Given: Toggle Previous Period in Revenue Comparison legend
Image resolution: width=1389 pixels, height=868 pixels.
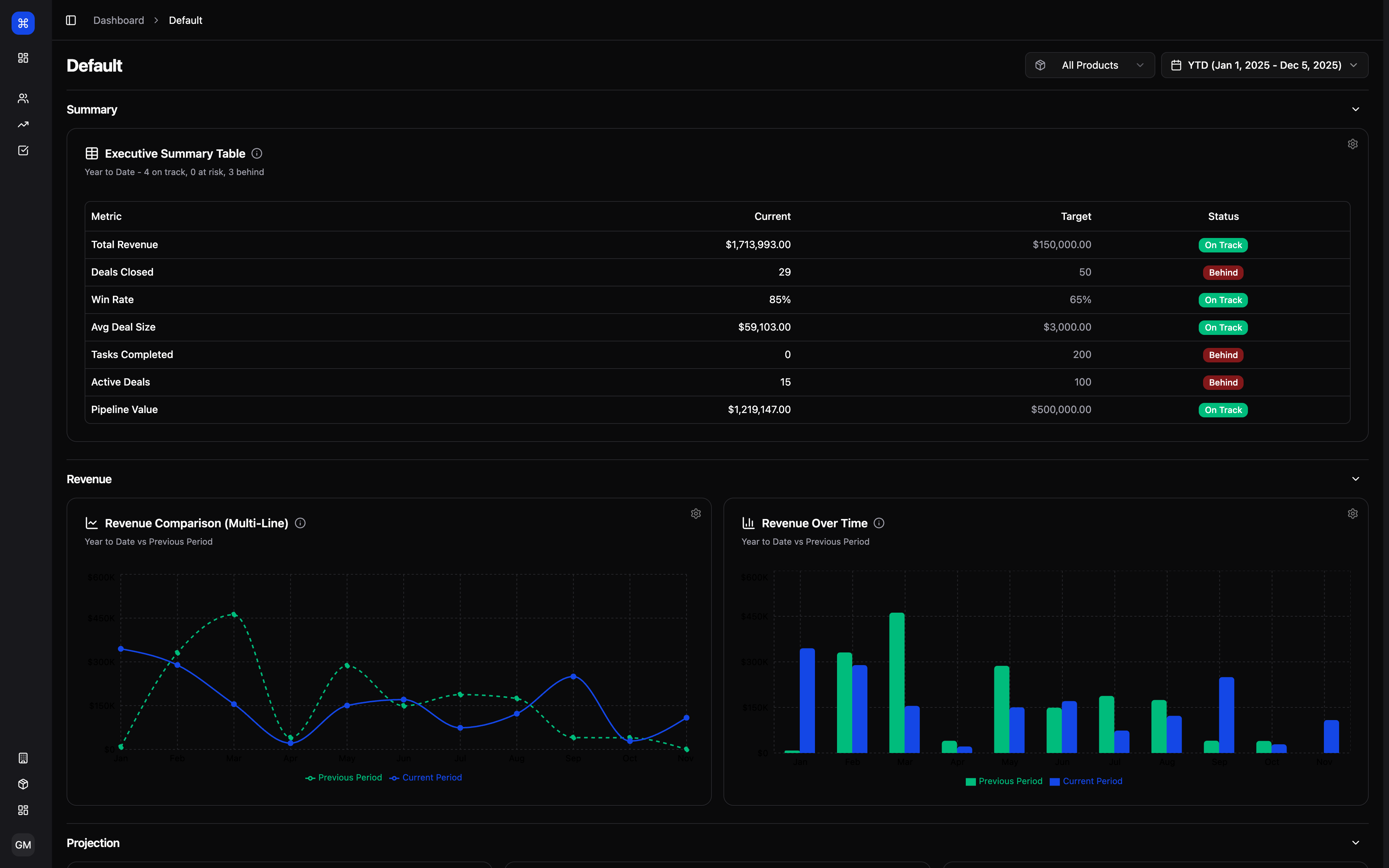Looking at the screenshot, I should click(344, 777).
